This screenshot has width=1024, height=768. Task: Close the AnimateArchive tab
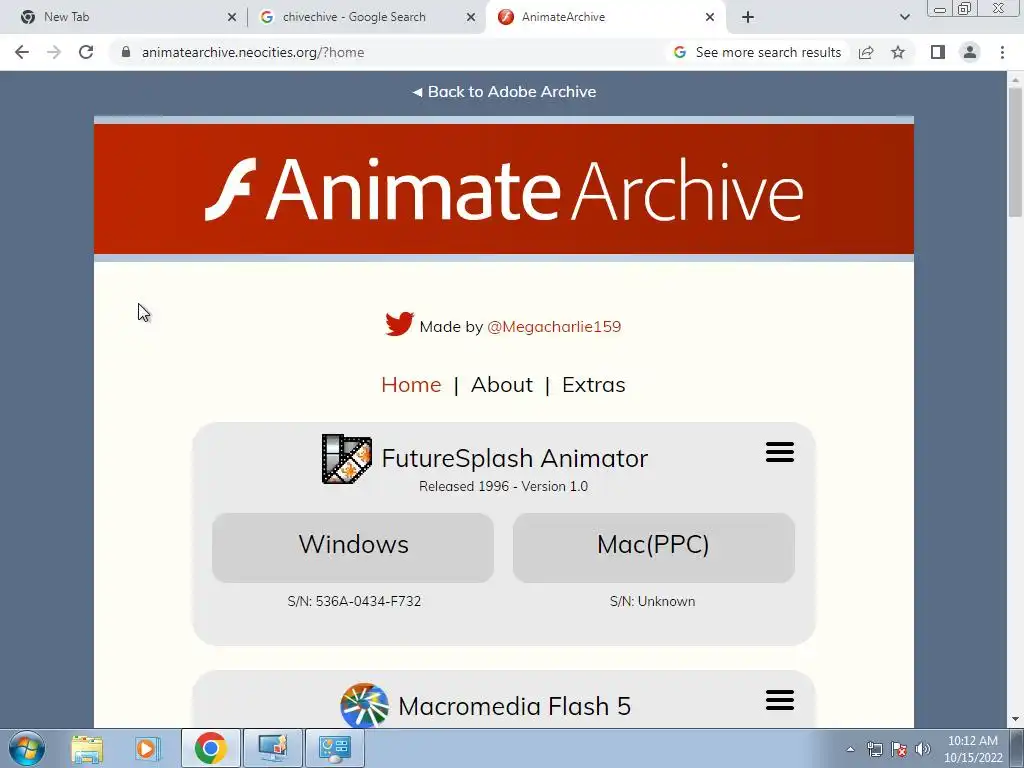point(710,17)
